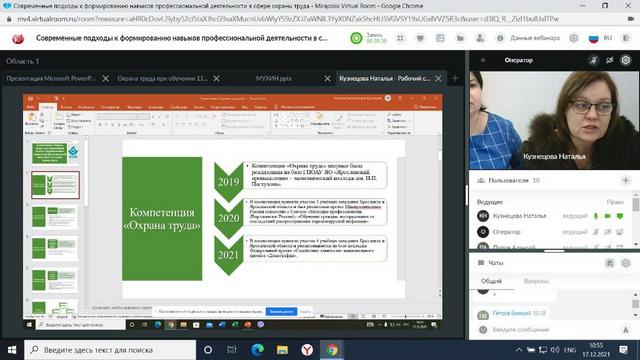Click the info icon beside Данные вебинара
This screenshot has height=360, width=640.
[x=500, y=38]
